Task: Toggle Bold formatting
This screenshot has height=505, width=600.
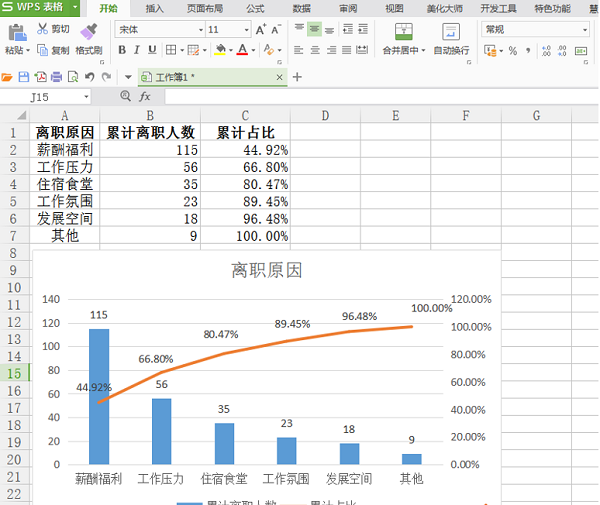Action: click(121, 50)
